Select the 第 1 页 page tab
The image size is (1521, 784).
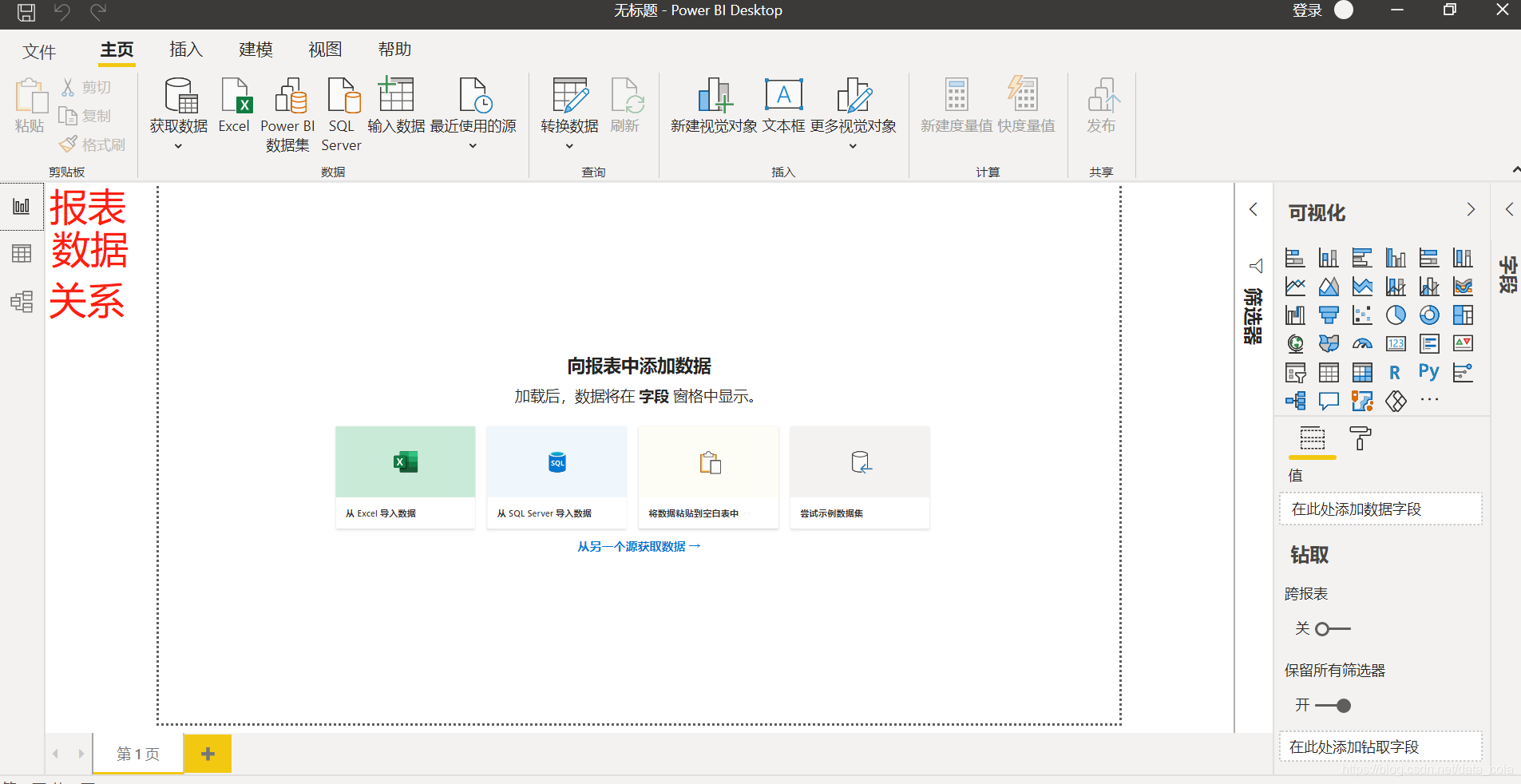point(138,754)
